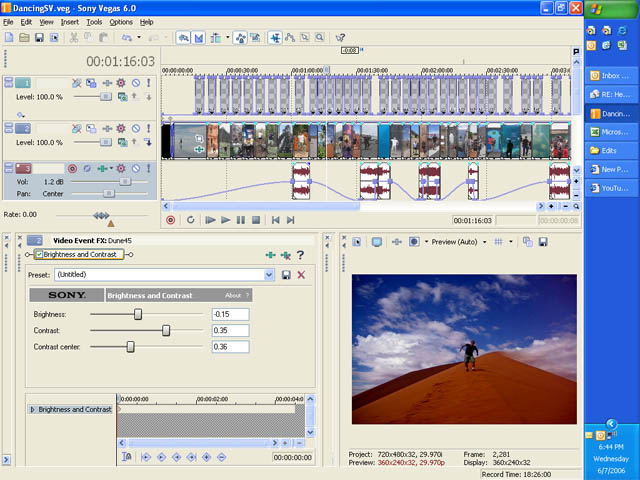Click the Brightness value input field
This screenshot has height=480, width=640.
(230, 314)
